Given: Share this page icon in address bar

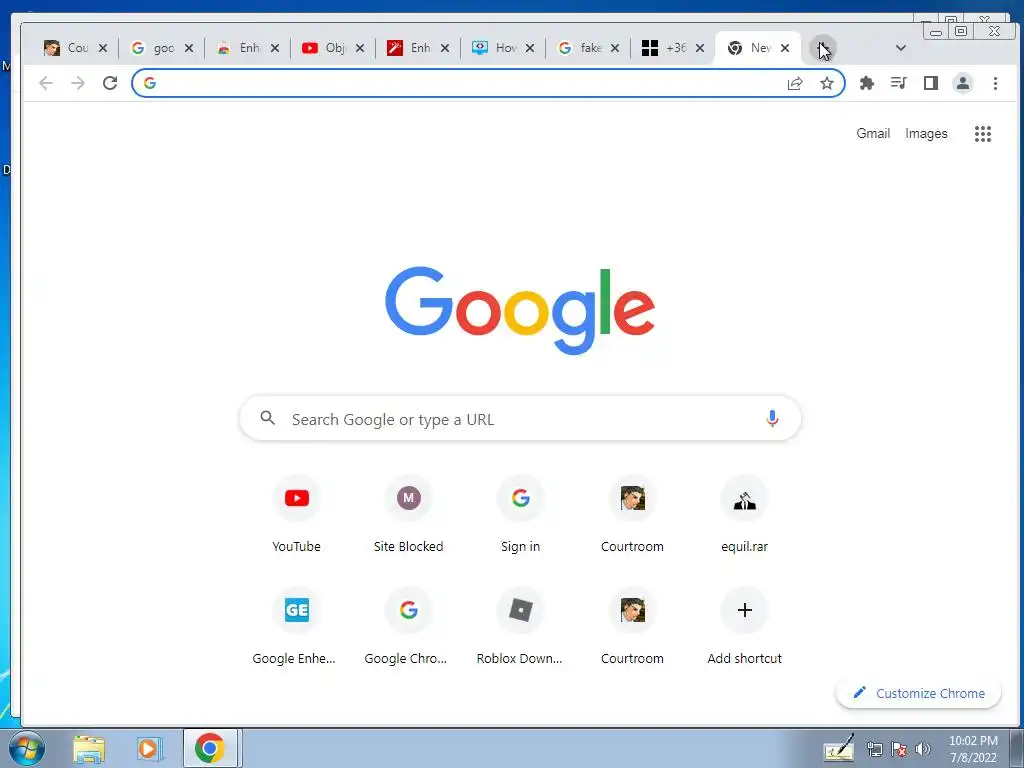Looking at the screenshot, I should [x=795, y=84].
